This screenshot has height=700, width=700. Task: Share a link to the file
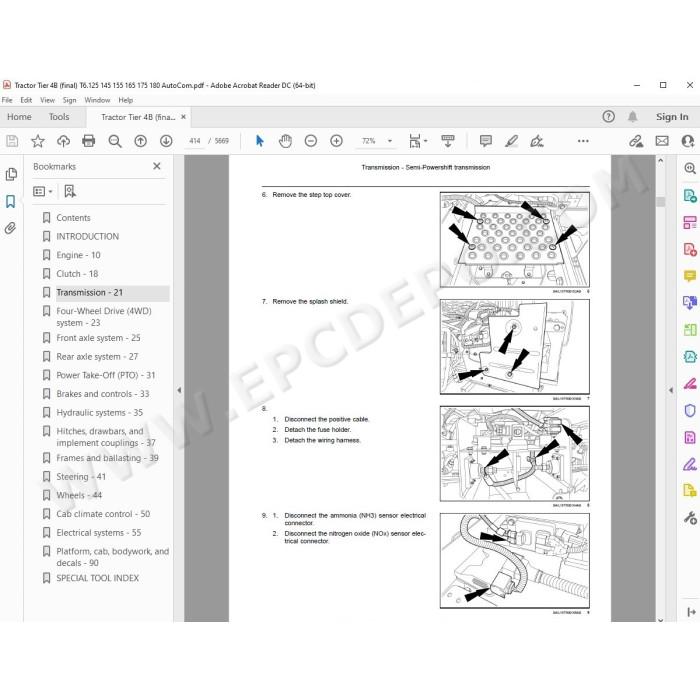click(636, 141)
